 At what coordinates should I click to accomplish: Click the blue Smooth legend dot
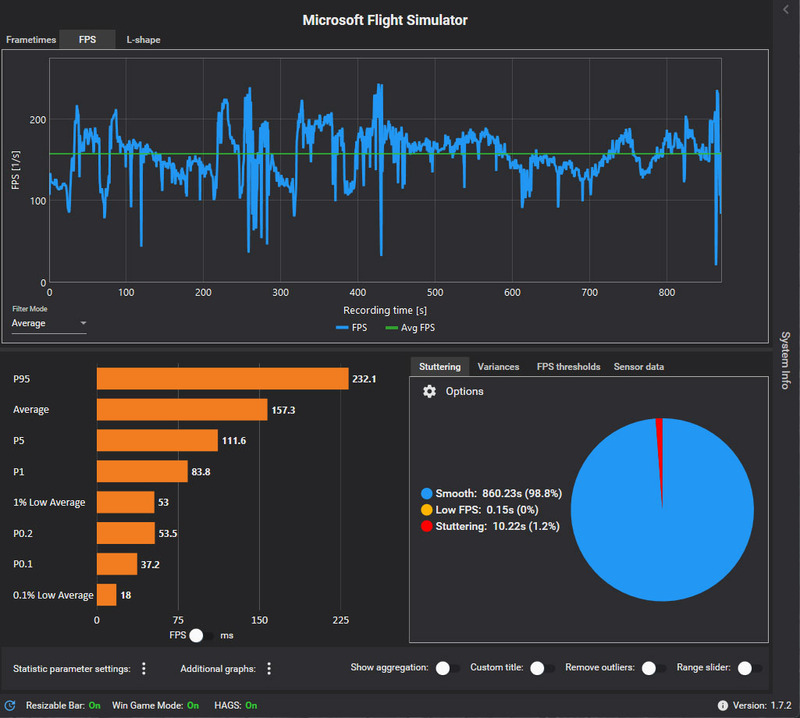coord(427,493)
